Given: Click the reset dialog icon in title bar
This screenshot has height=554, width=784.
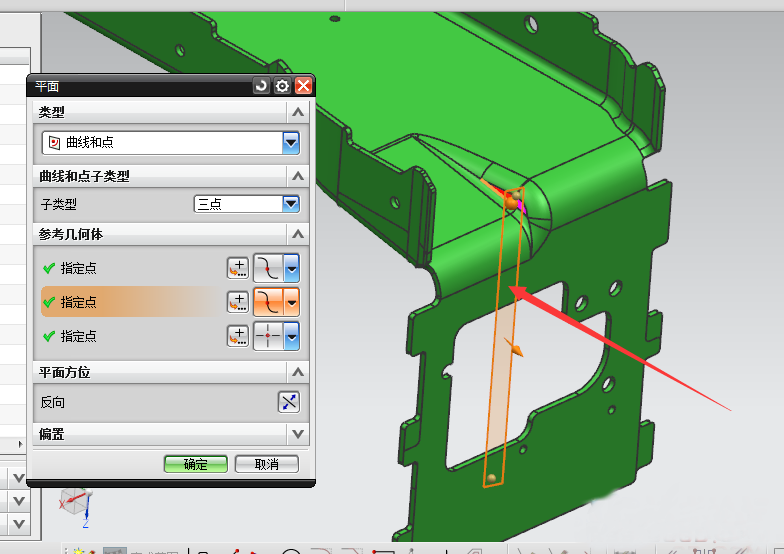Looking at the screenshot, I should (x=262, y=87).
